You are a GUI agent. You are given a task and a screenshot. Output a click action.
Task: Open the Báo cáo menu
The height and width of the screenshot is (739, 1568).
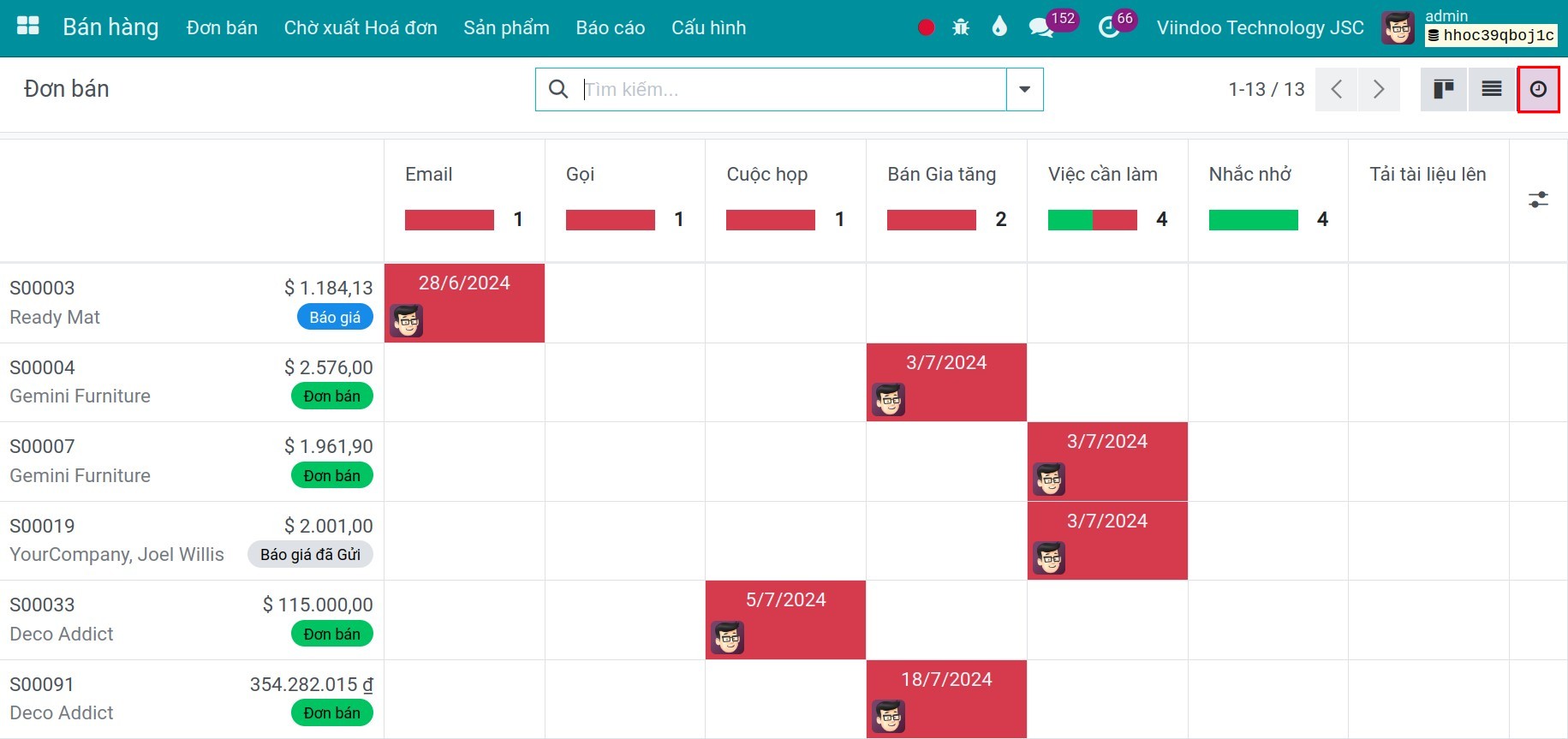click(611, 28)
